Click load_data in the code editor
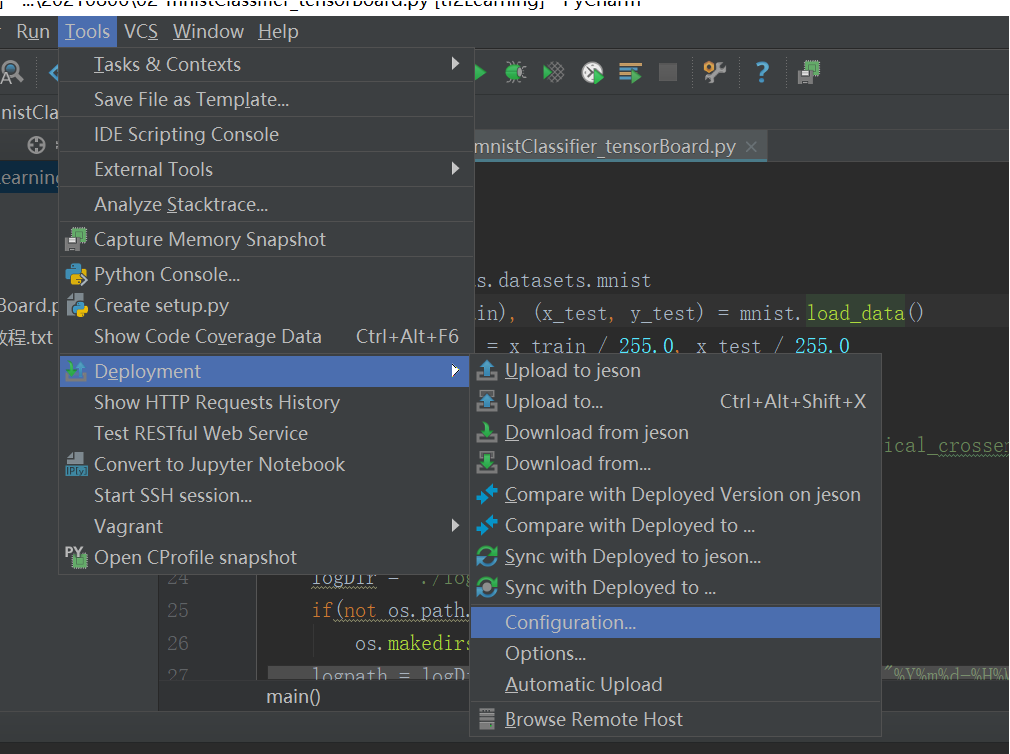 (855, 313)
